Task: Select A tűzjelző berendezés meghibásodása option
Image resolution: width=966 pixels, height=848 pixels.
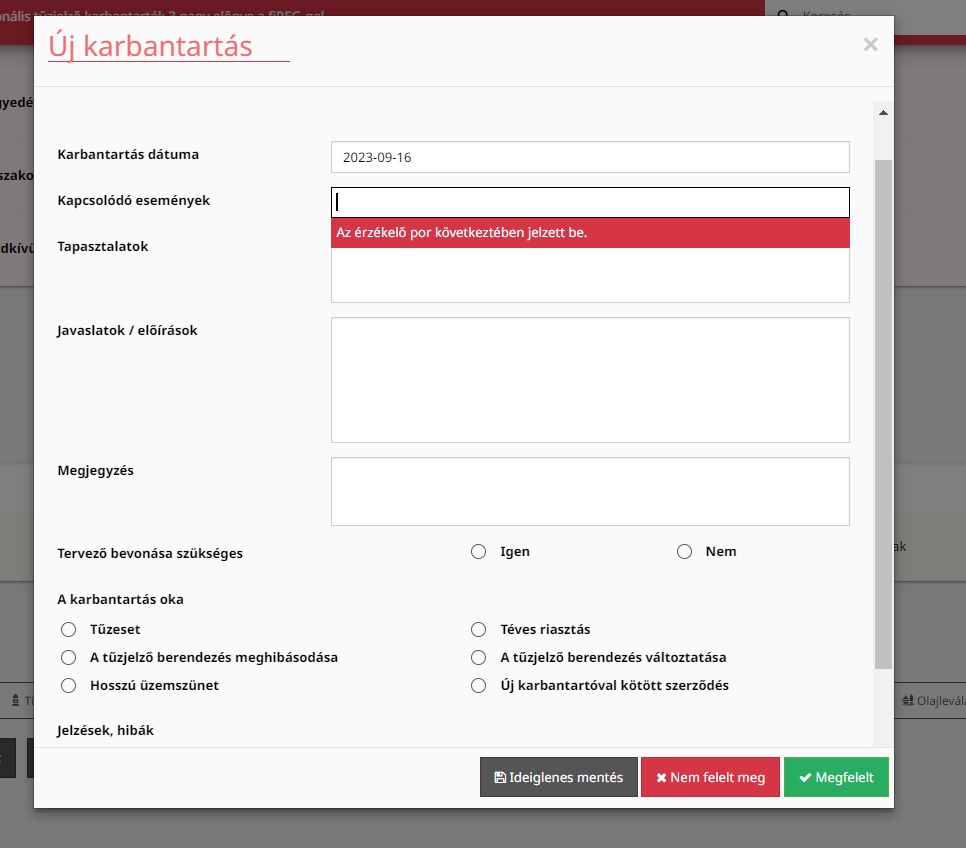Action: tap(68, 658)
